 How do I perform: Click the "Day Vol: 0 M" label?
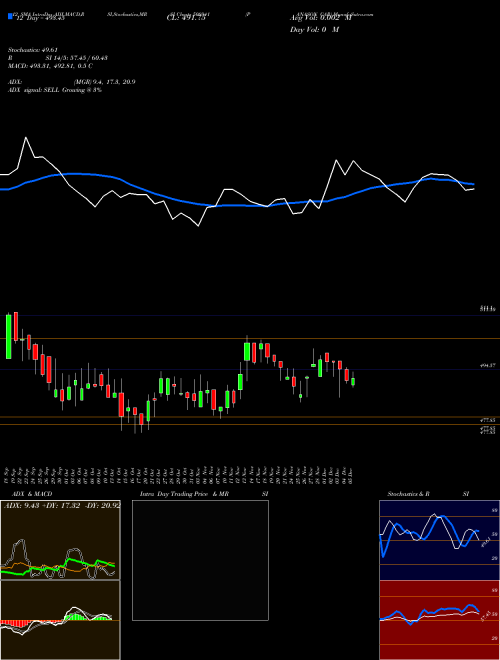[314, 30]
